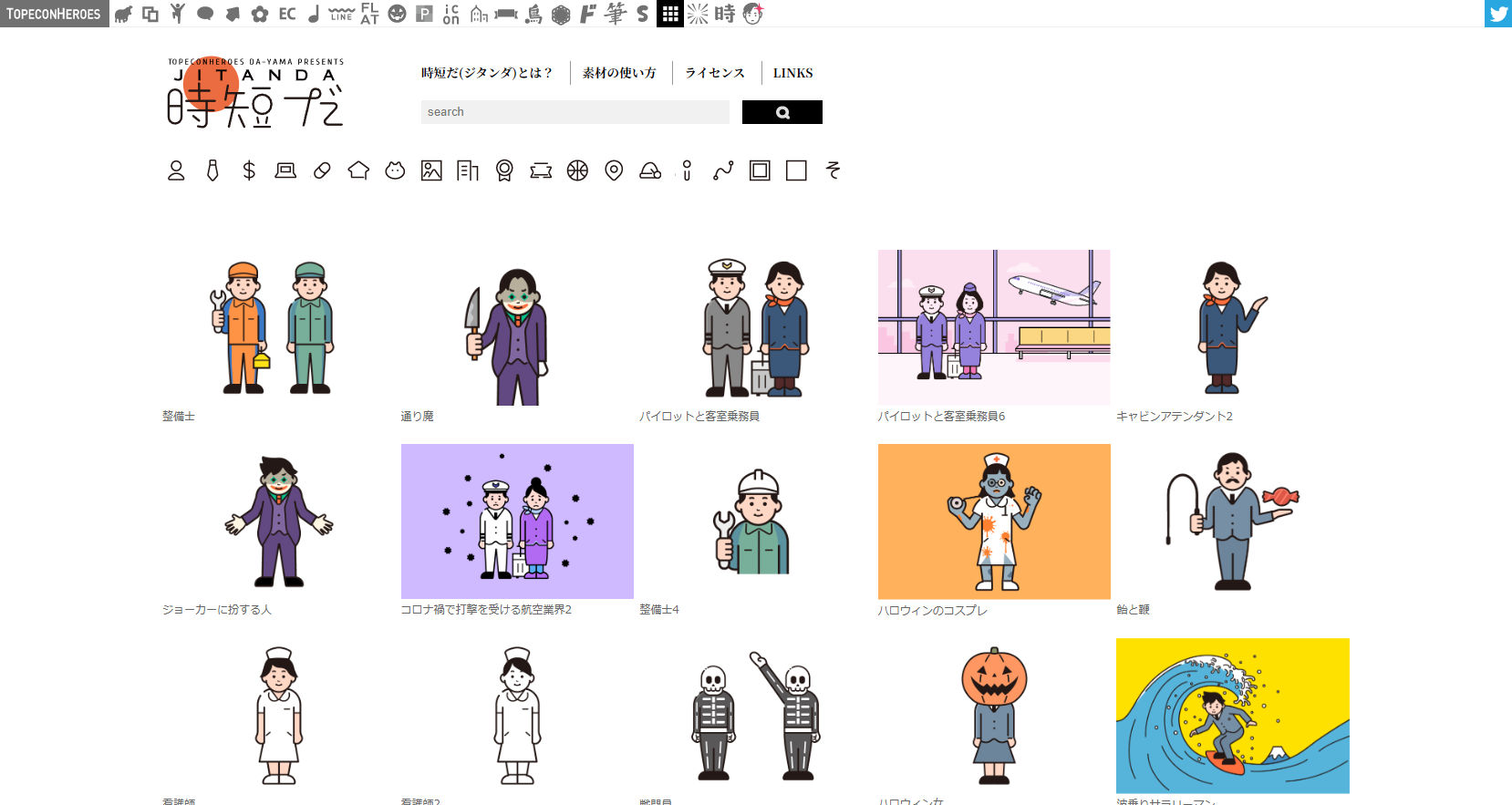
Task: Open the hiragana そ category icon
Action: (833, 170)
